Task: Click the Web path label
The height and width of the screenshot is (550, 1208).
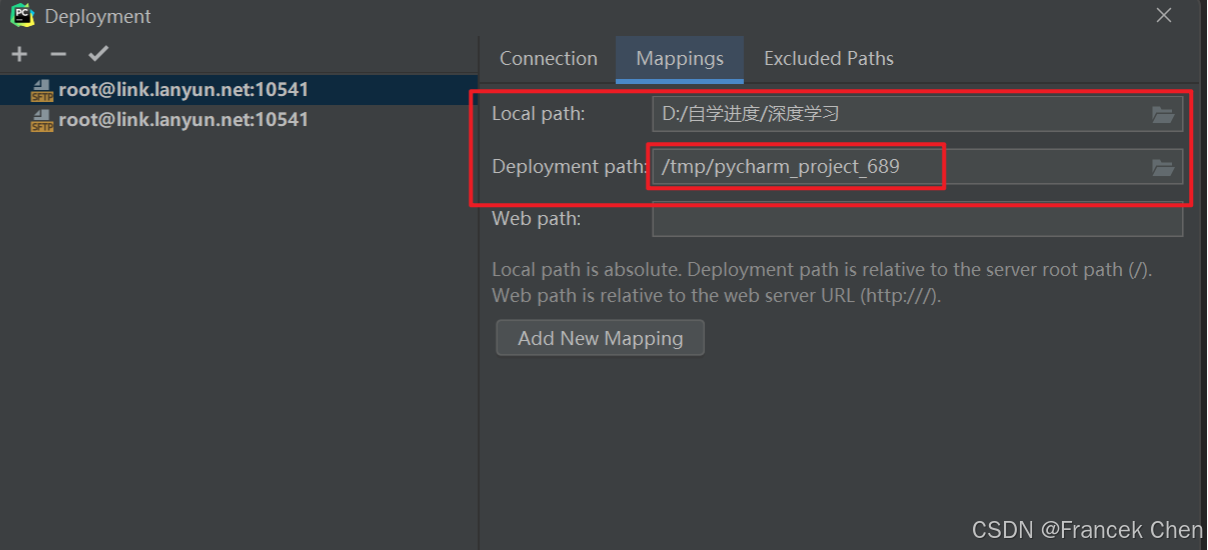Action: [536, 219]
